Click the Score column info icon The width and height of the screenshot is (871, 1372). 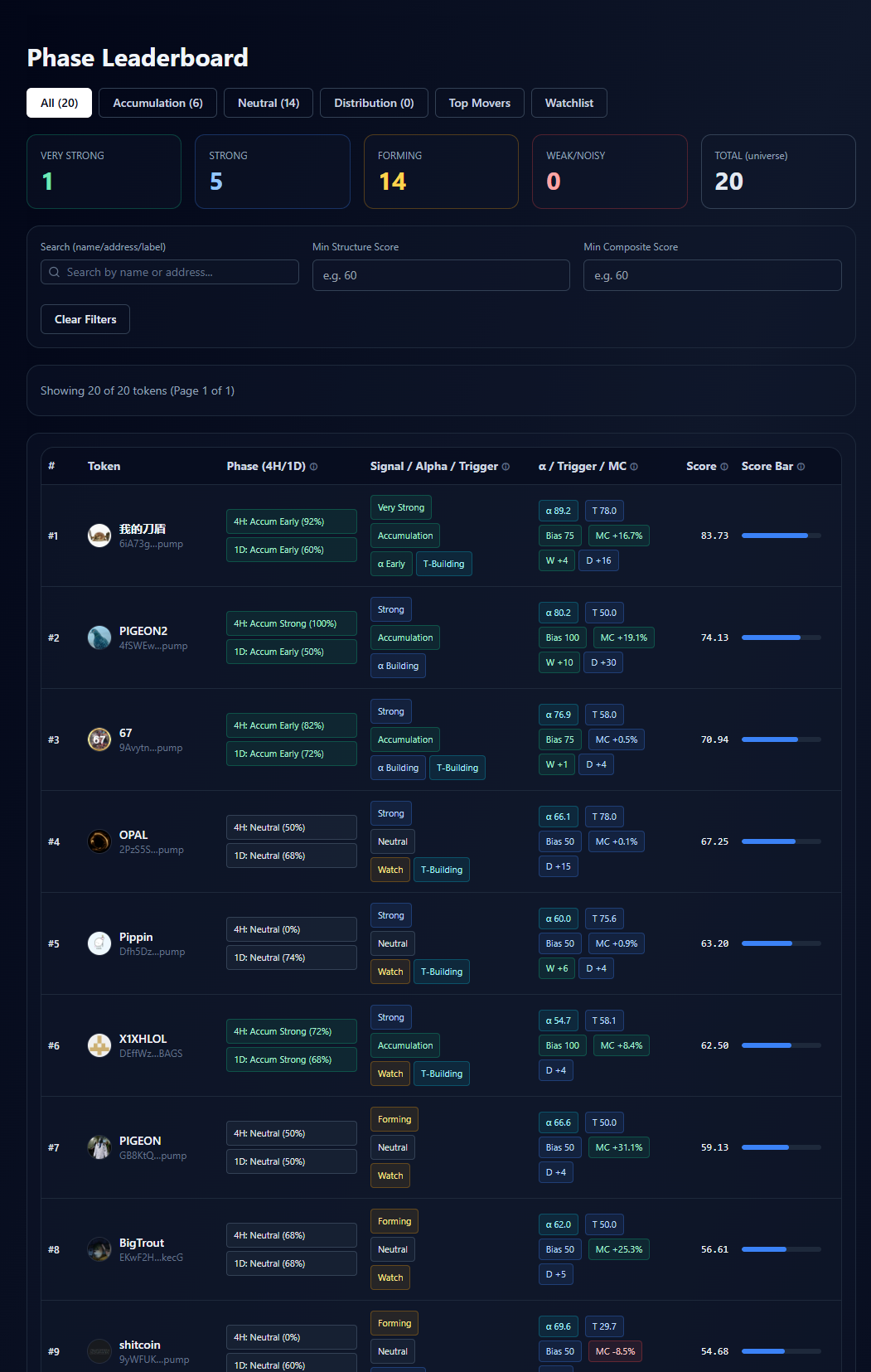[724, 467]
